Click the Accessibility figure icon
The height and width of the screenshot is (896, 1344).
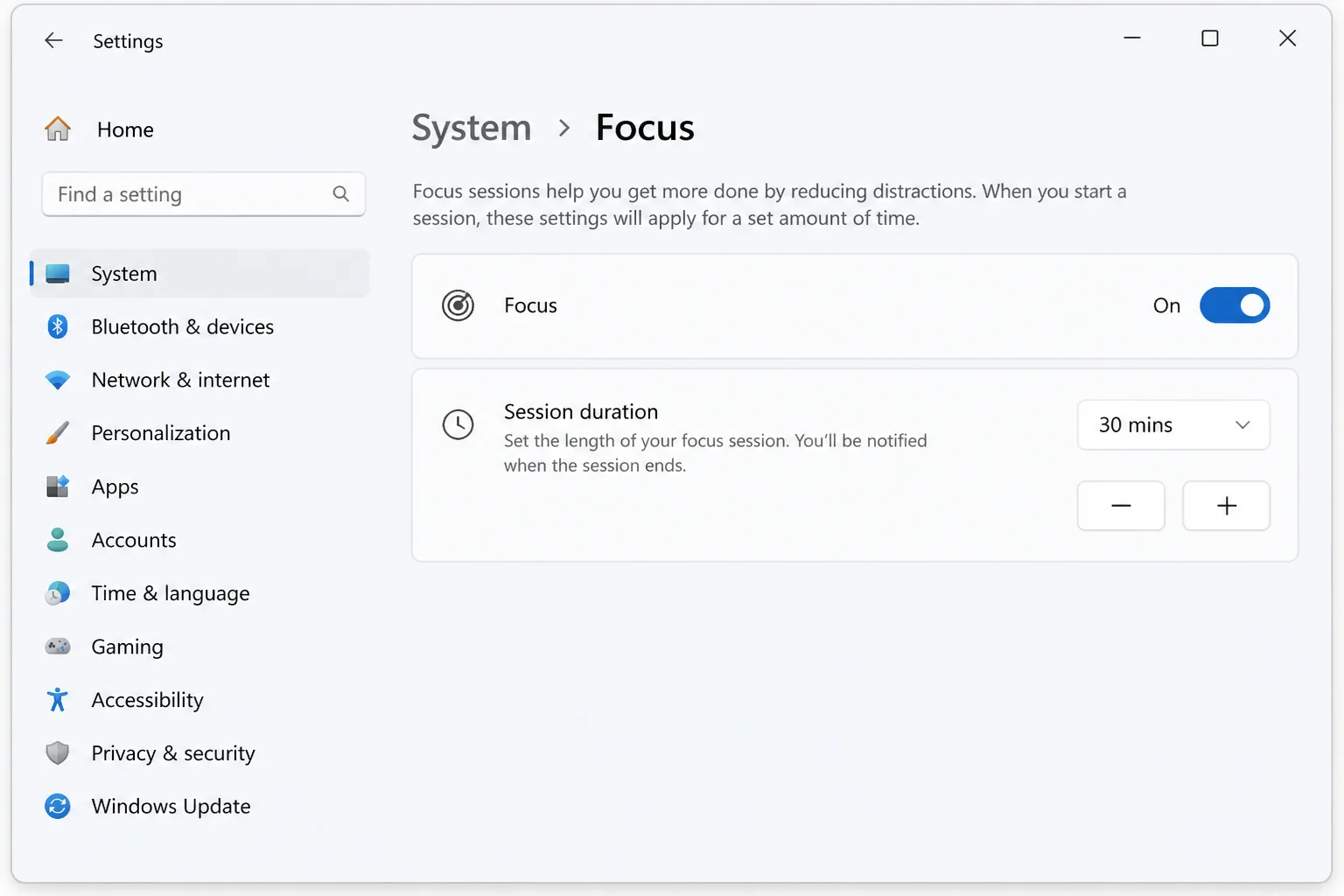point(58,700)
